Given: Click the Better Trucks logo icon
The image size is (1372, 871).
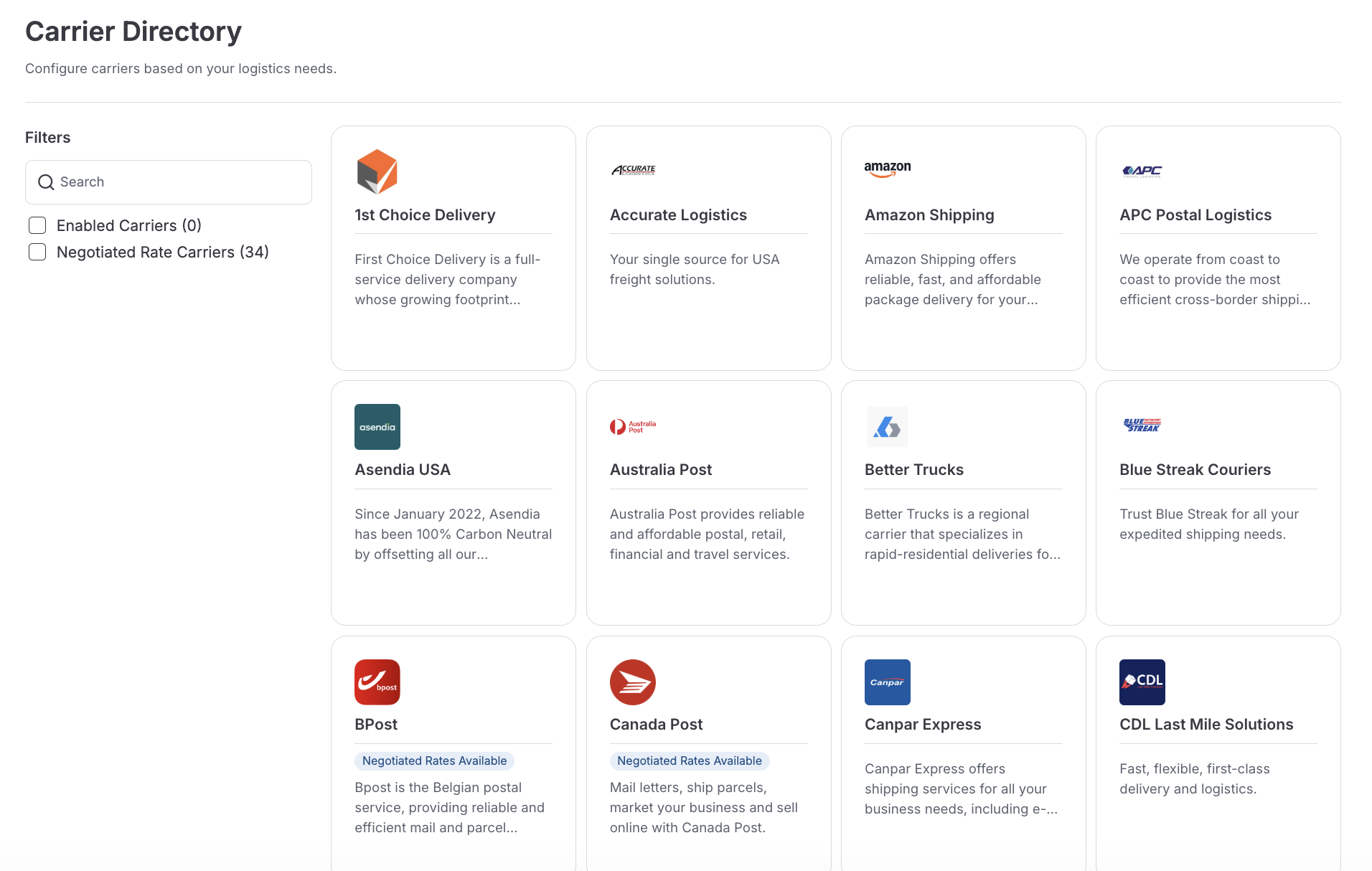Looking at the screenshot, I should [887, 427].
